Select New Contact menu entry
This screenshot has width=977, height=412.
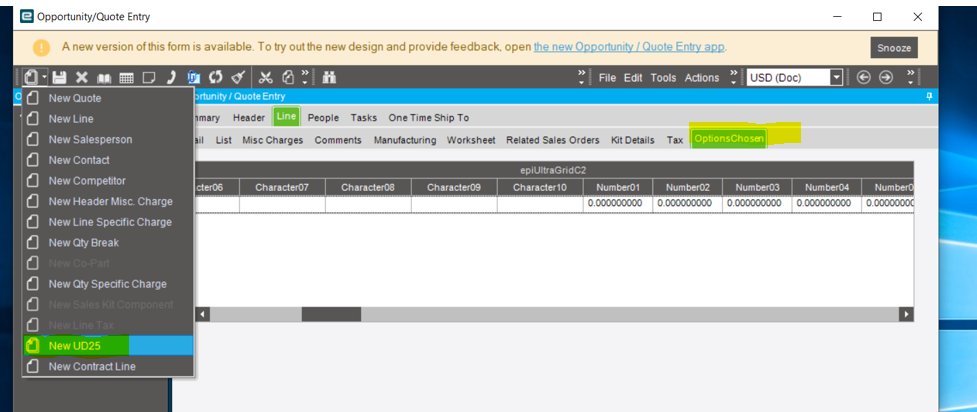(108, 160)
